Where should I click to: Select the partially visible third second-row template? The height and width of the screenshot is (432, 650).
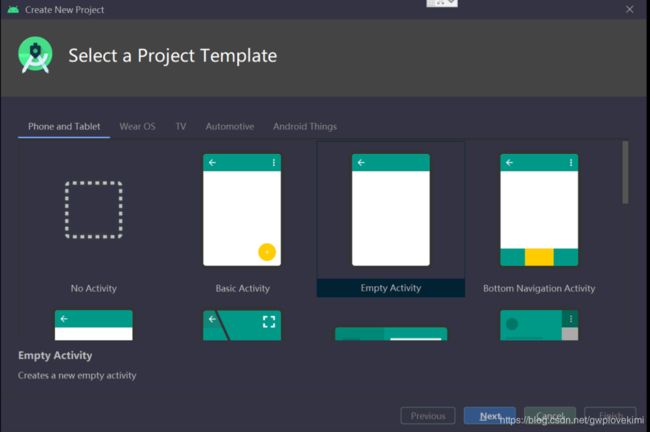(x=391, y=334)
